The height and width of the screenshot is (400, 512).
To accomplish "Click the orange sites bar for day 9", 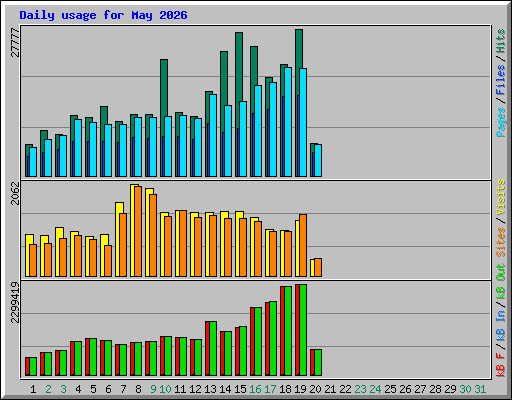I will click(x=153, y=235).
